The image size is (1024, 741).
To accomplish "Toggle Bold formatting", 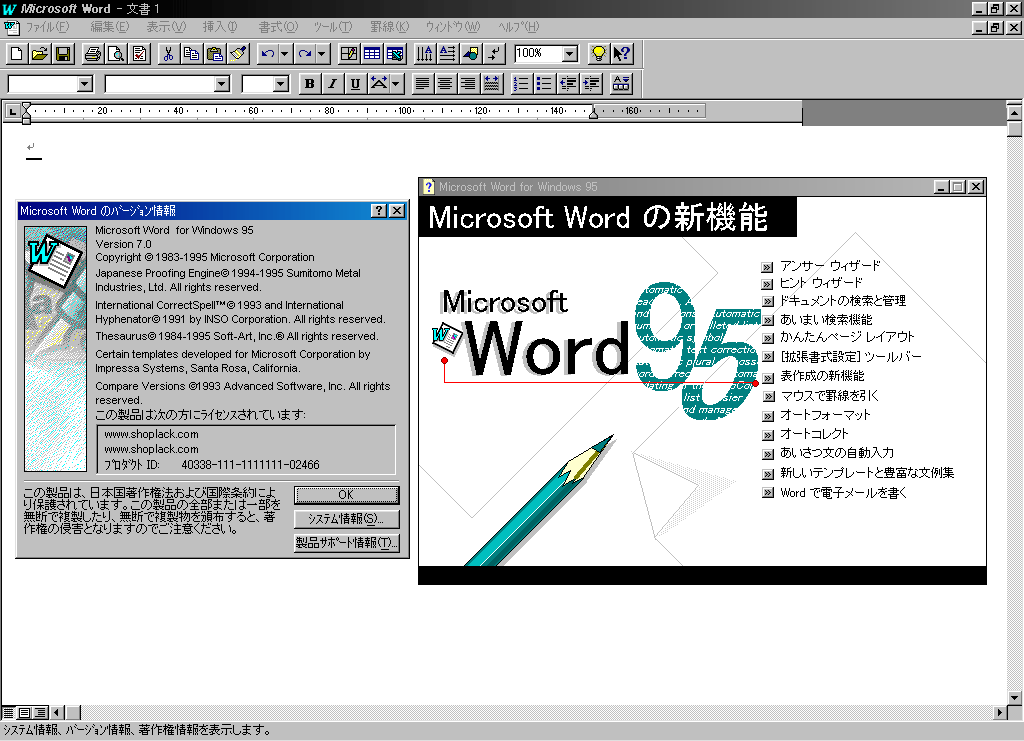I will pyautogui.click(x=309, y=84).
